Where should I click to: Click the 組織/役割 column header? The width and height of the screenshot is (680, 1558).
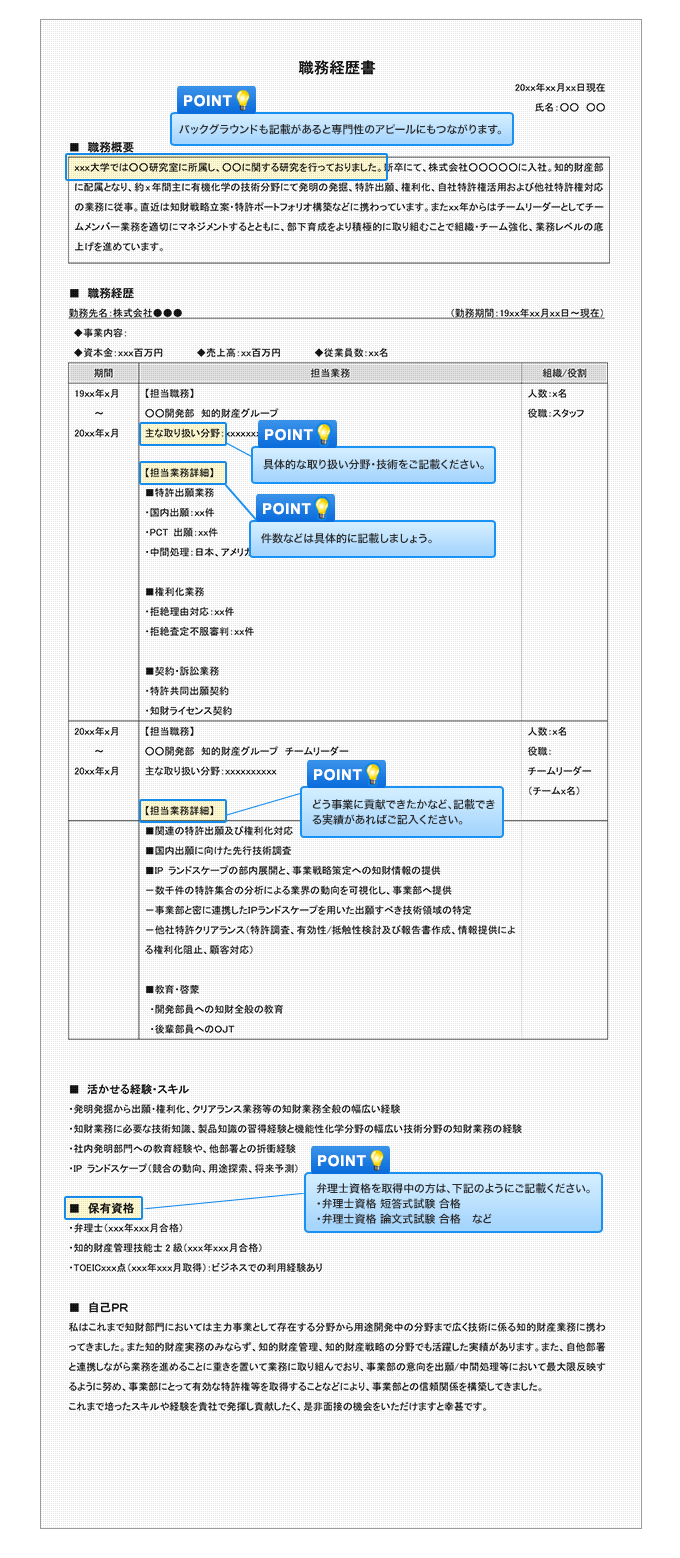pyautogui.click(x=564, y=373)
